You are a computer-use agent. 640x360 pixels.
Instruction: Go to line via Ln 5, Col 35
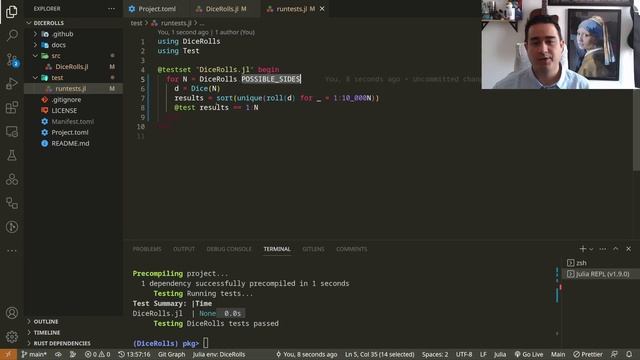coord(379,354)
